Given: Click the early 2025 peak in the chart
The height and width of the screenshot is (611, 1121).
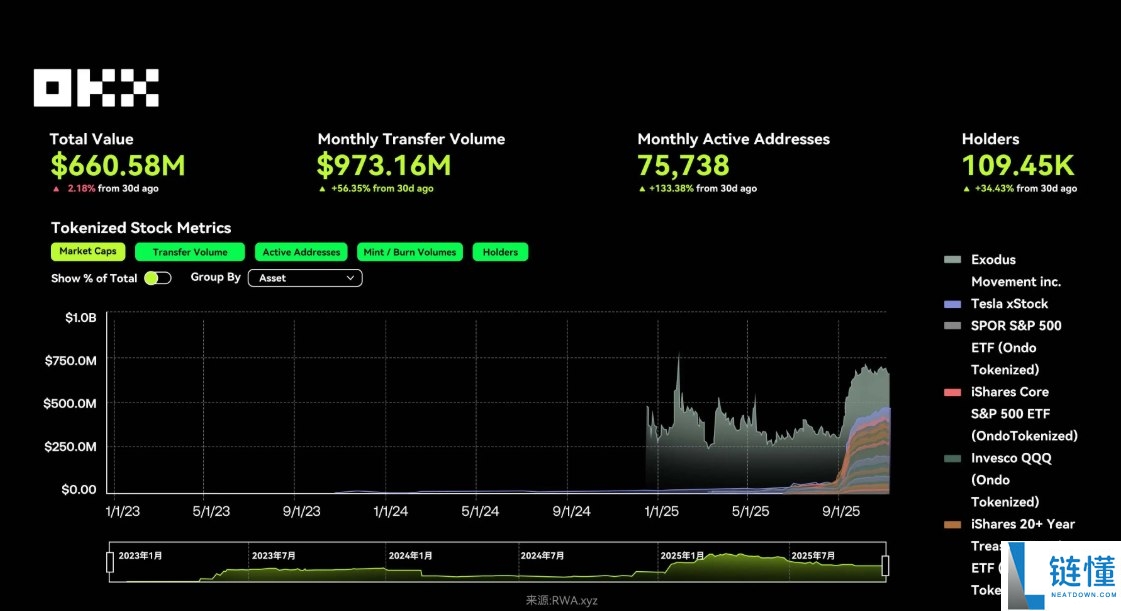Looking at the screenshot, I should point(679,356).
